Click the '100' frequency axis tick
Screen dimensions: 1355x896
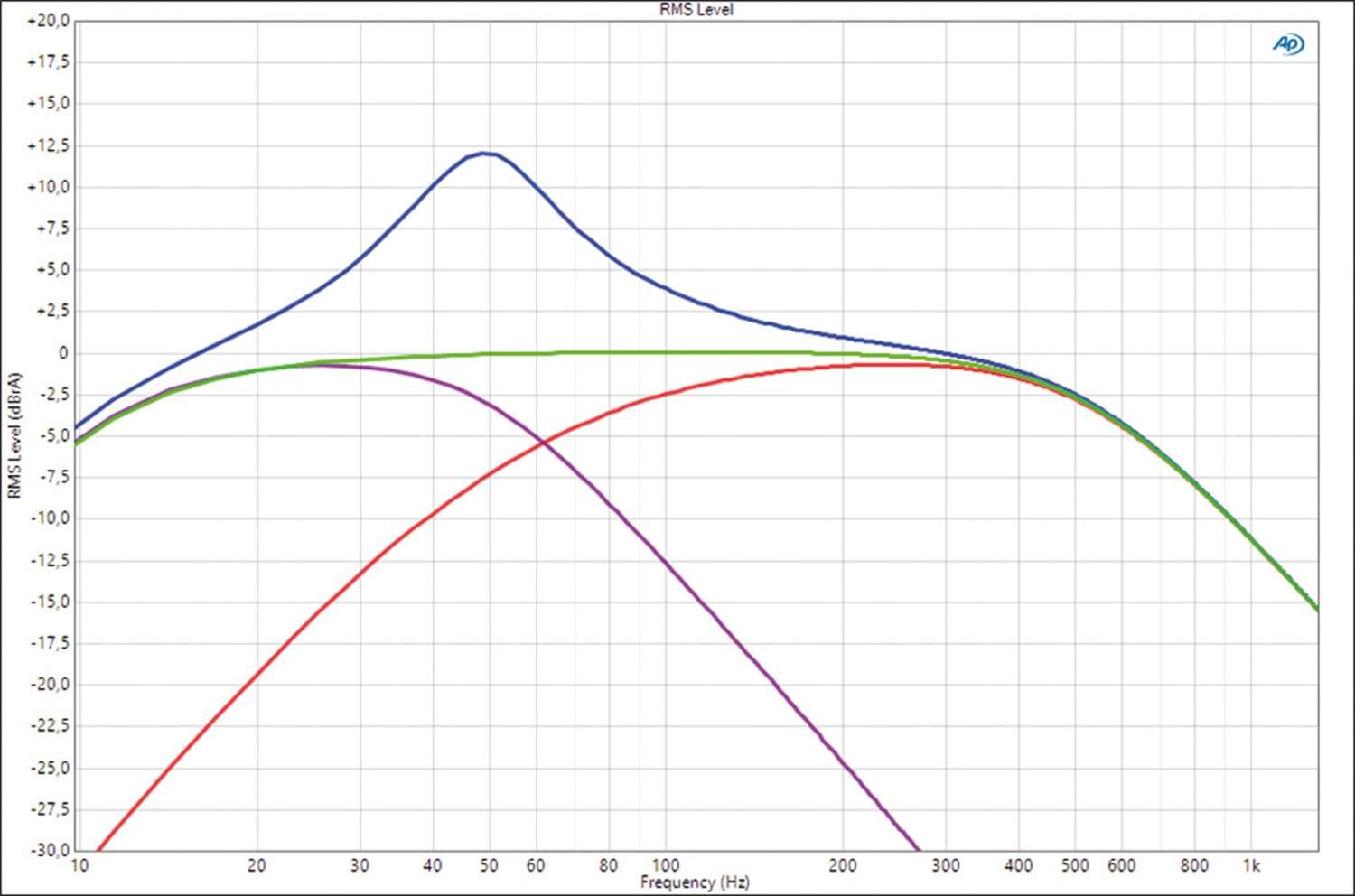coord(665,865)
